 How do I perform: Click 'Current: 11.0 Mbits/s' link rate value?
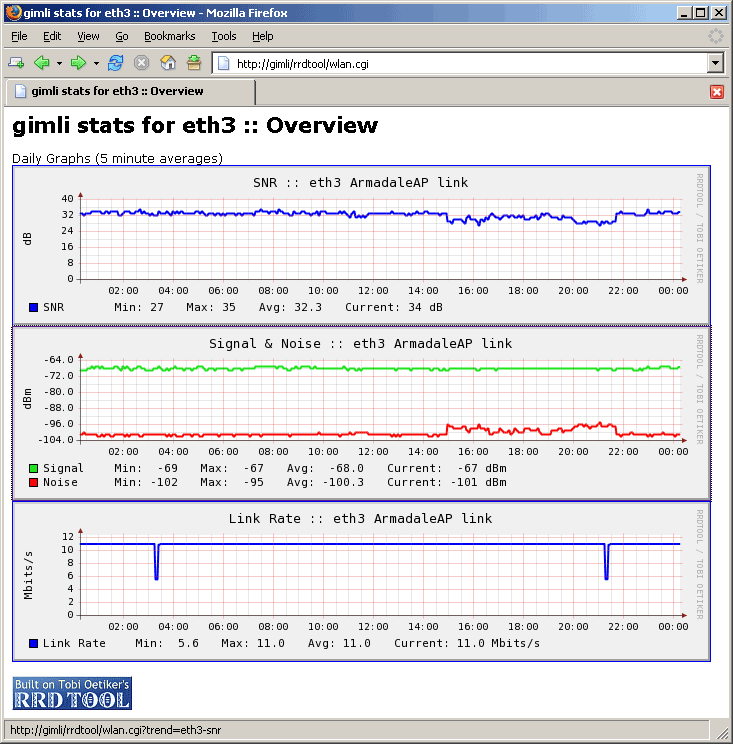(467, 643)
